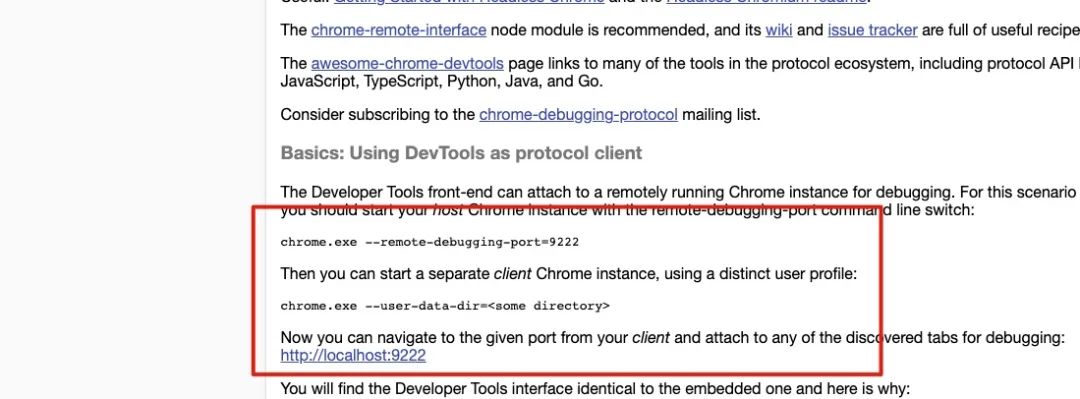This screenshot has width=1080, height=399.
Task: Click the 'Basics: Using DevTools as protocol client' heading
Action: [x=461, y=153]
